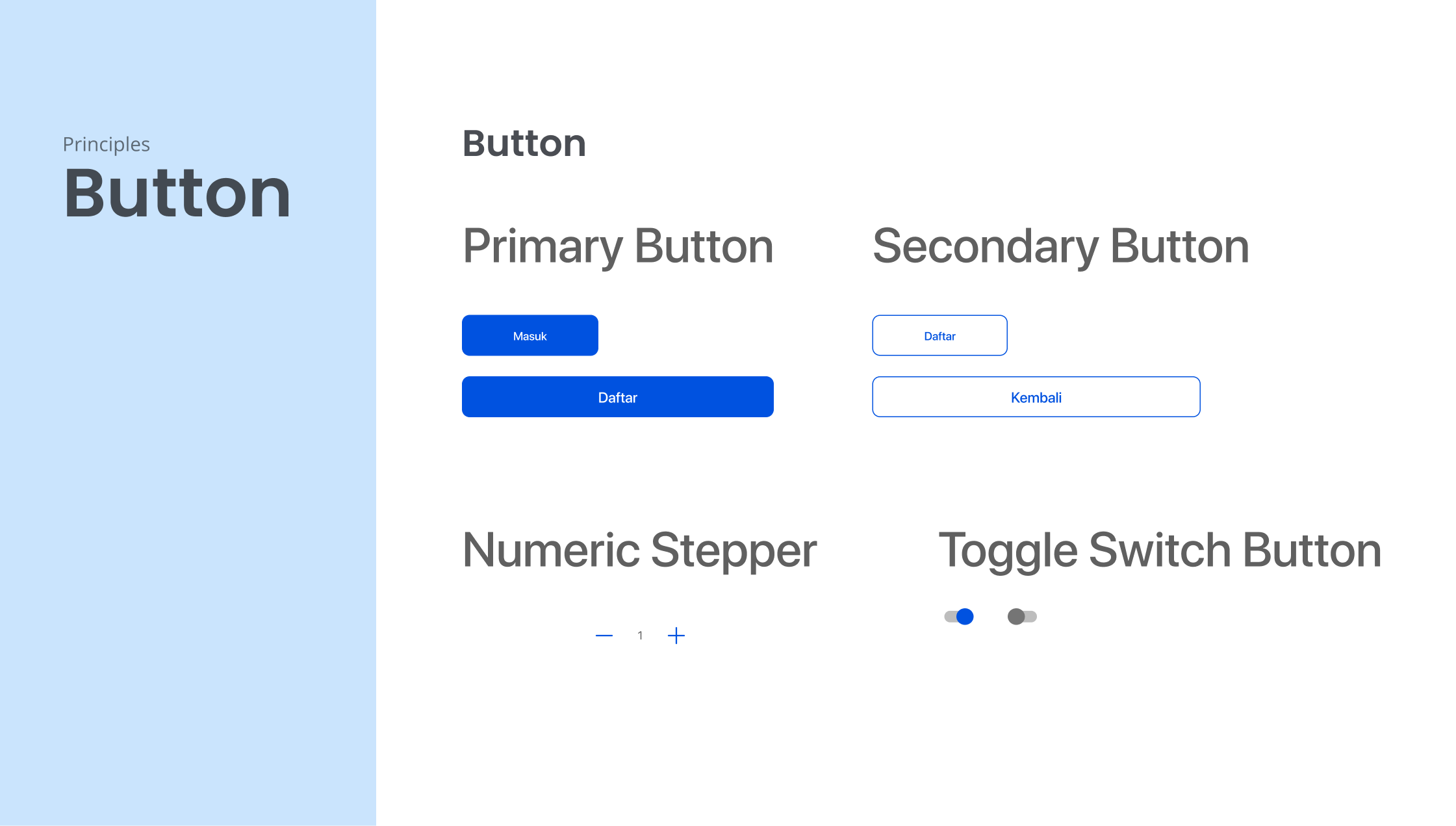
Task: Click the Secondary Button heading
Action: point(1060,246)
